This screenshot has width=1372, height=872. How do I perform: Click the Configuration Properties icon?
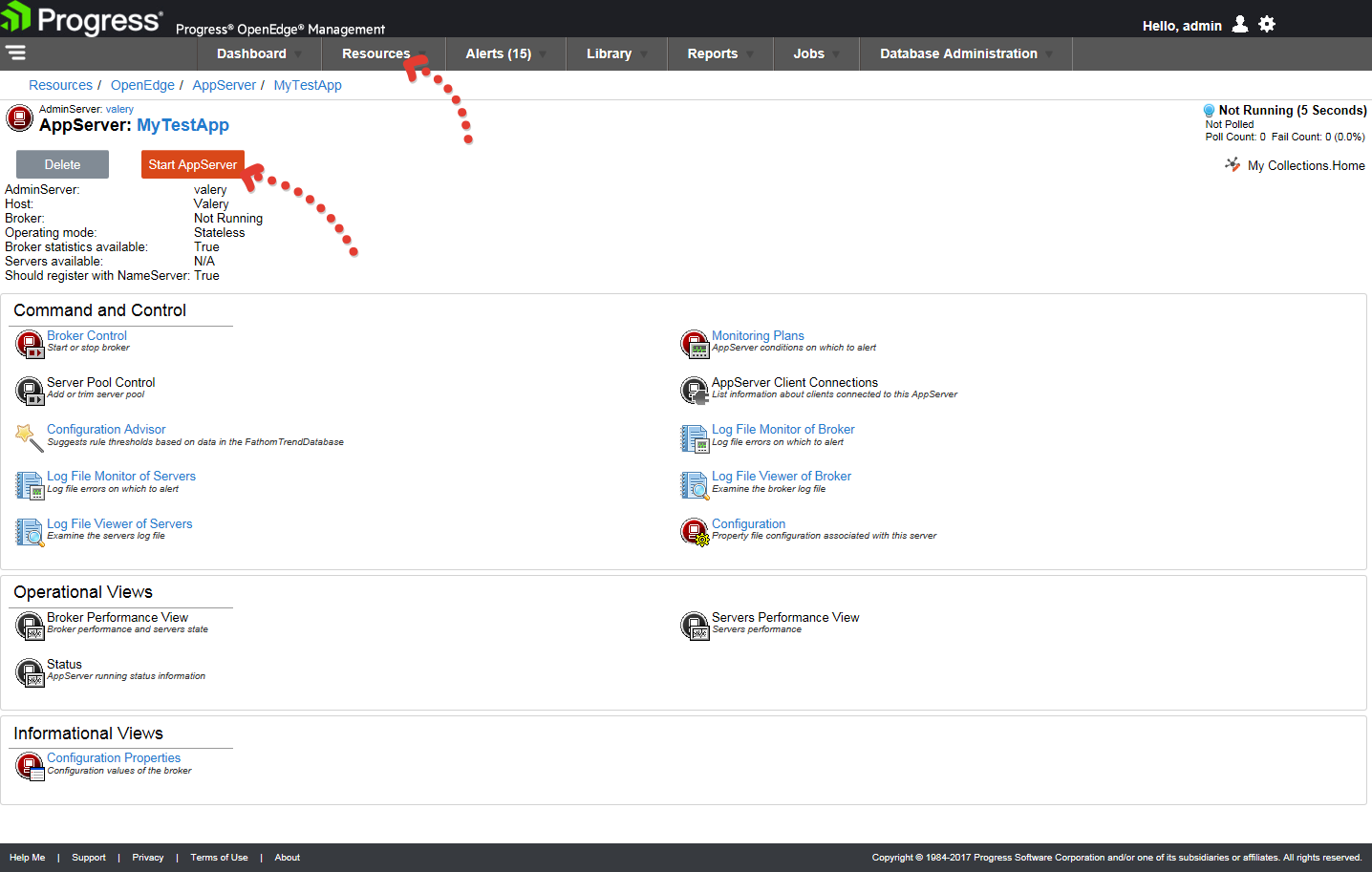pos(30,766)
